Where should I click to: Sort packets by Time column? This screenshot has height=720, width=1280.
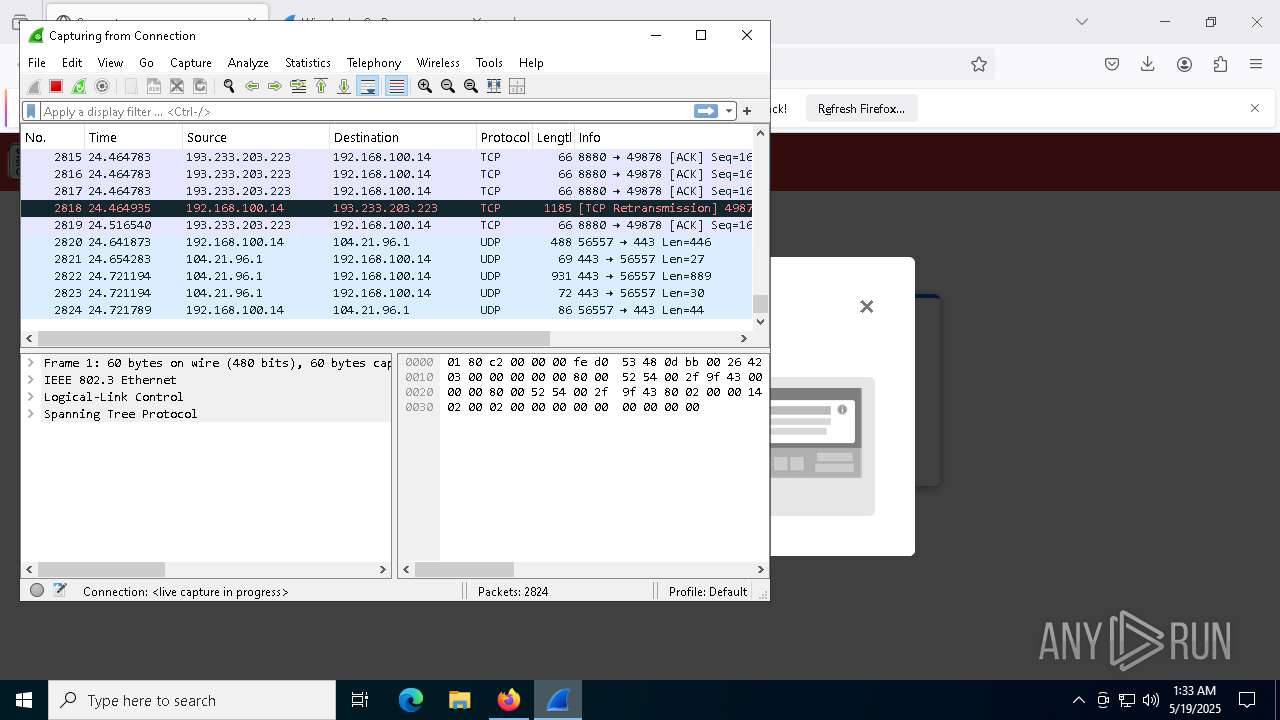pos(133,137)
